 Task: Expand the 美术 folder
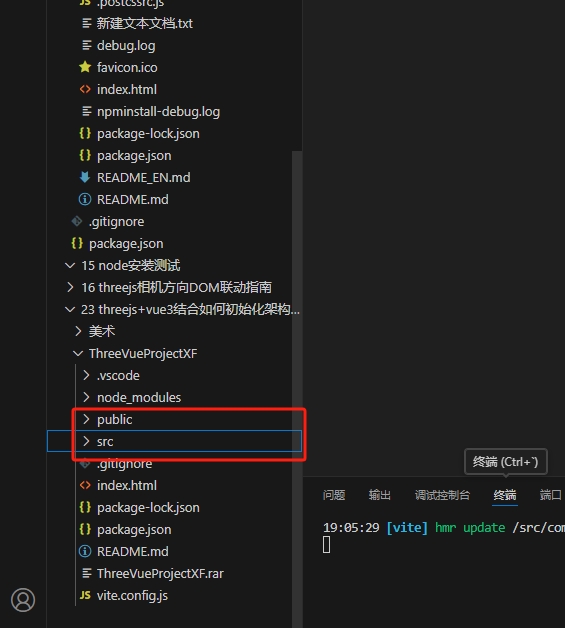point(78,331)
